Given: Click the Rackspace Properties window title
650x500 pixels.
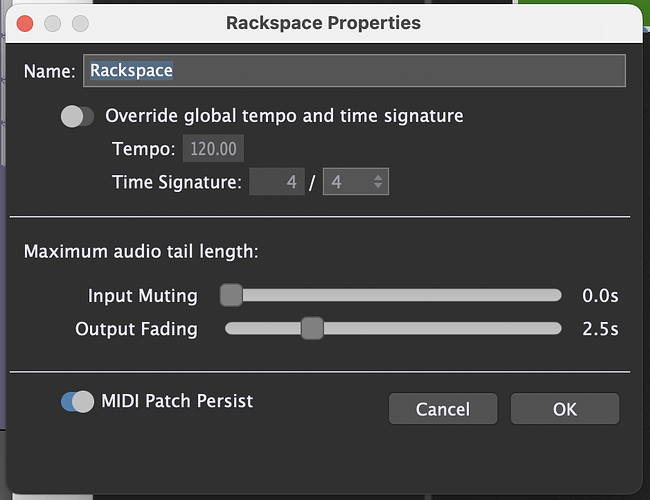Looking at the screenshot, I should tap(323, 23).
